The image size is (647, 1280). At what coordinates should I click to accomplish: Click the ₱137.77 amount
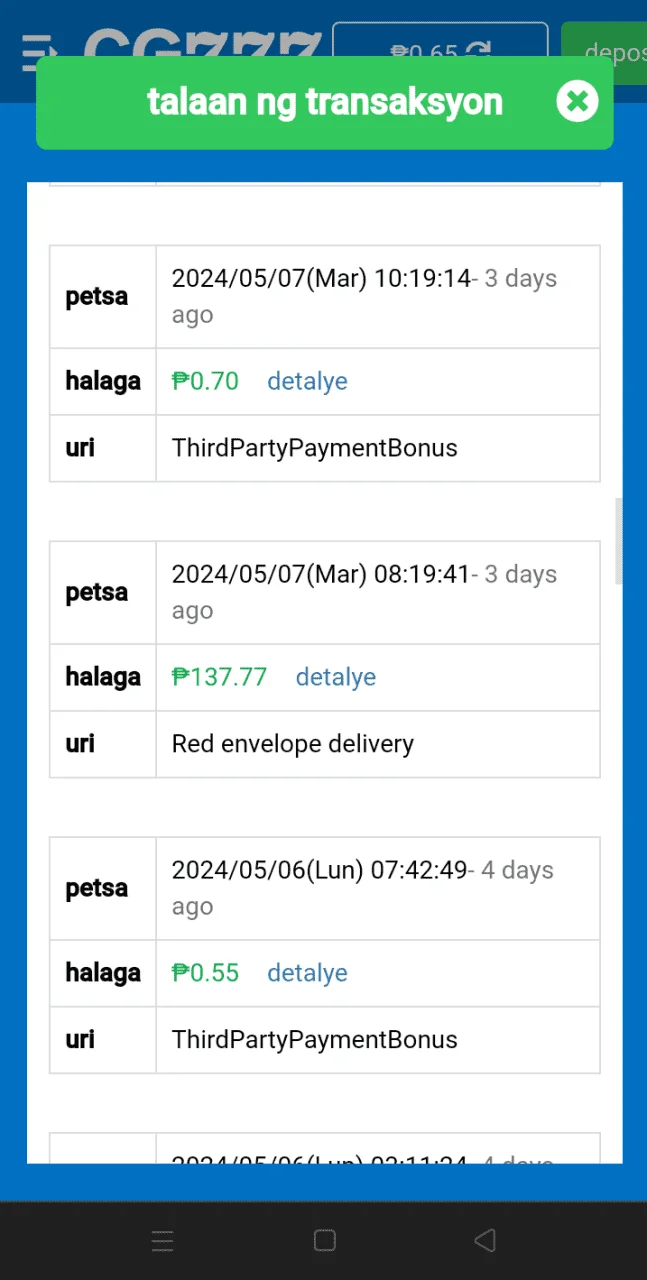(x=219, y=677)
